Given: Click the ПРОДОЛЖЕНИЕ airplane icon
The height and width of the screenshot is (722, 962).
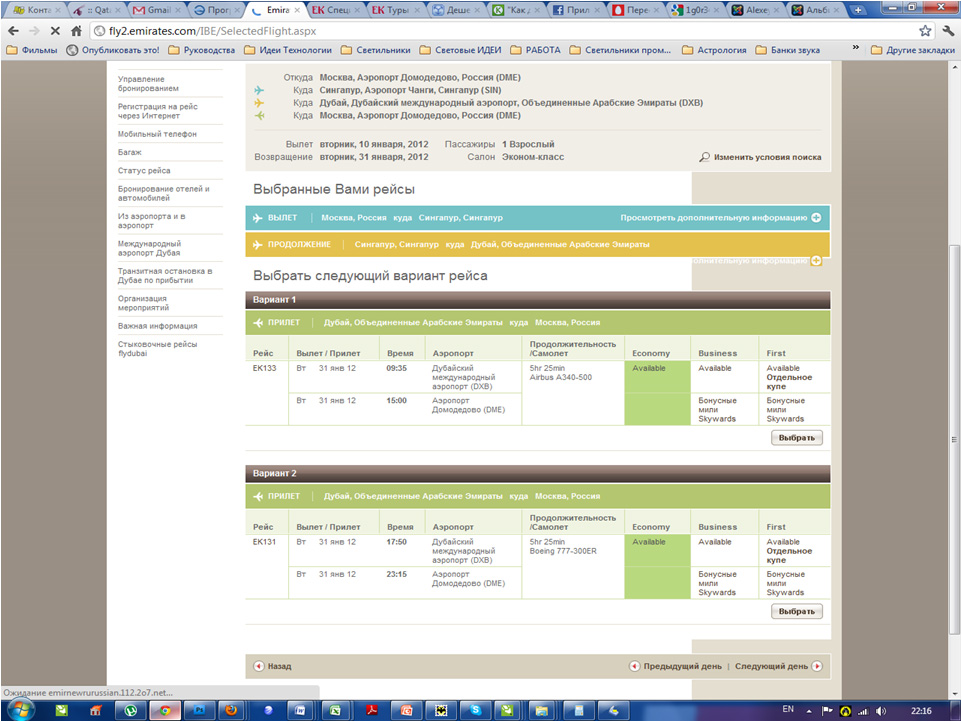Looking at the screenshot, I should pyautogui.click(x=257, y=244).
